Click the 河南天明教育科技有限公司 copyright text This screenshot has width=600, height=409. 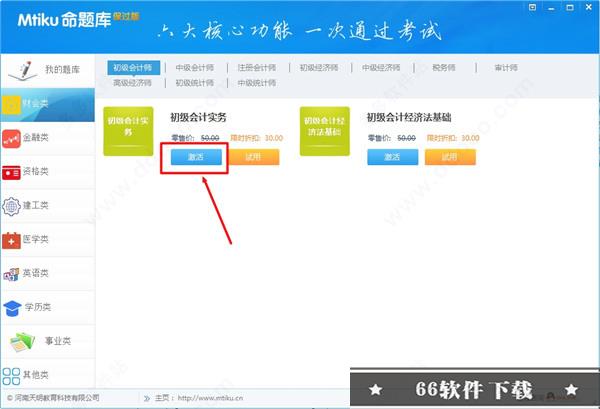pos(53,398)
